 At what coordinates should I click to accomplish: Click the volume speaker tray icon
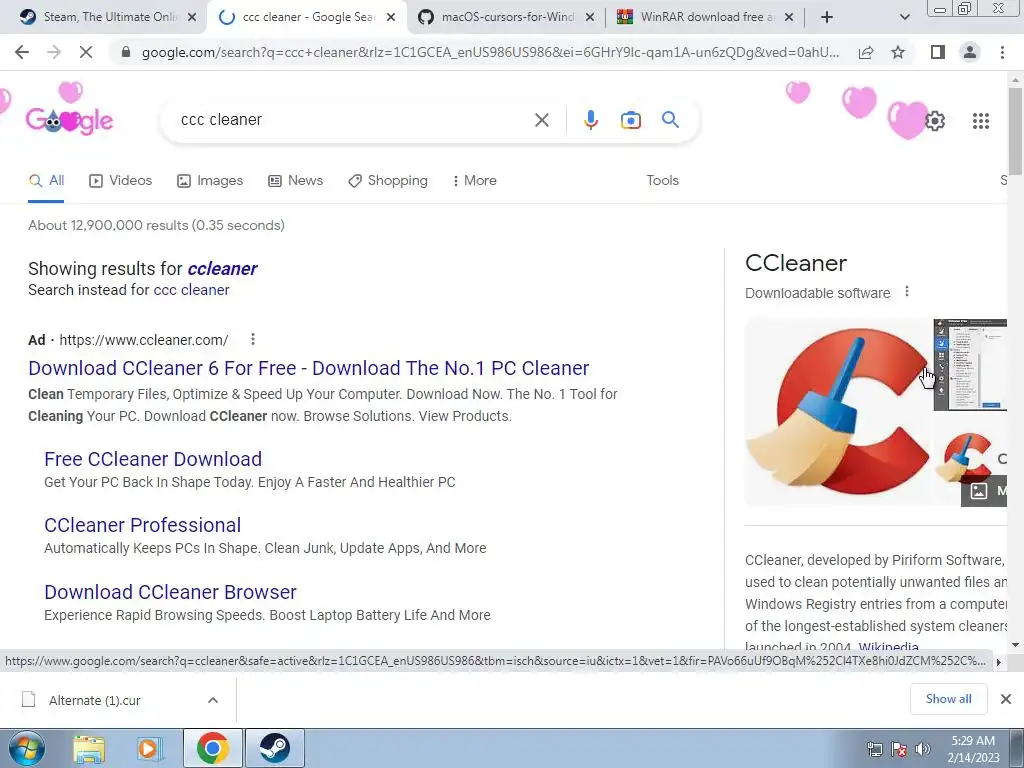point(923,749)
